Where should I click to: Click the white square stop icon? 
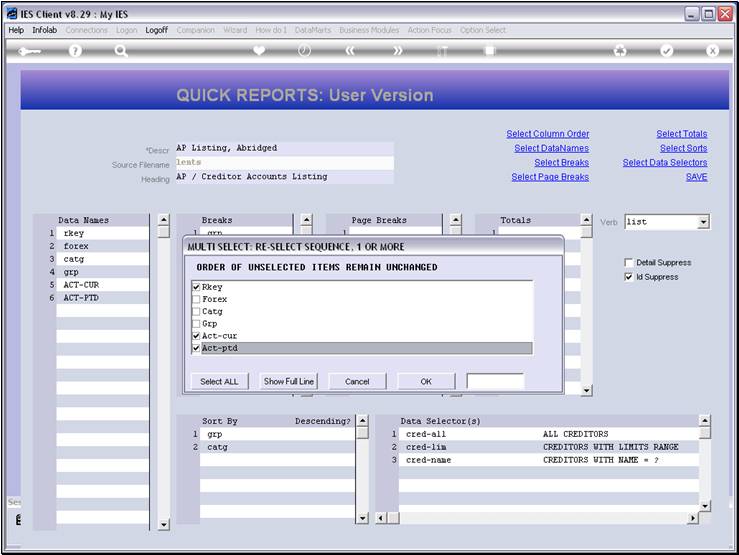[x=490, y=50]
